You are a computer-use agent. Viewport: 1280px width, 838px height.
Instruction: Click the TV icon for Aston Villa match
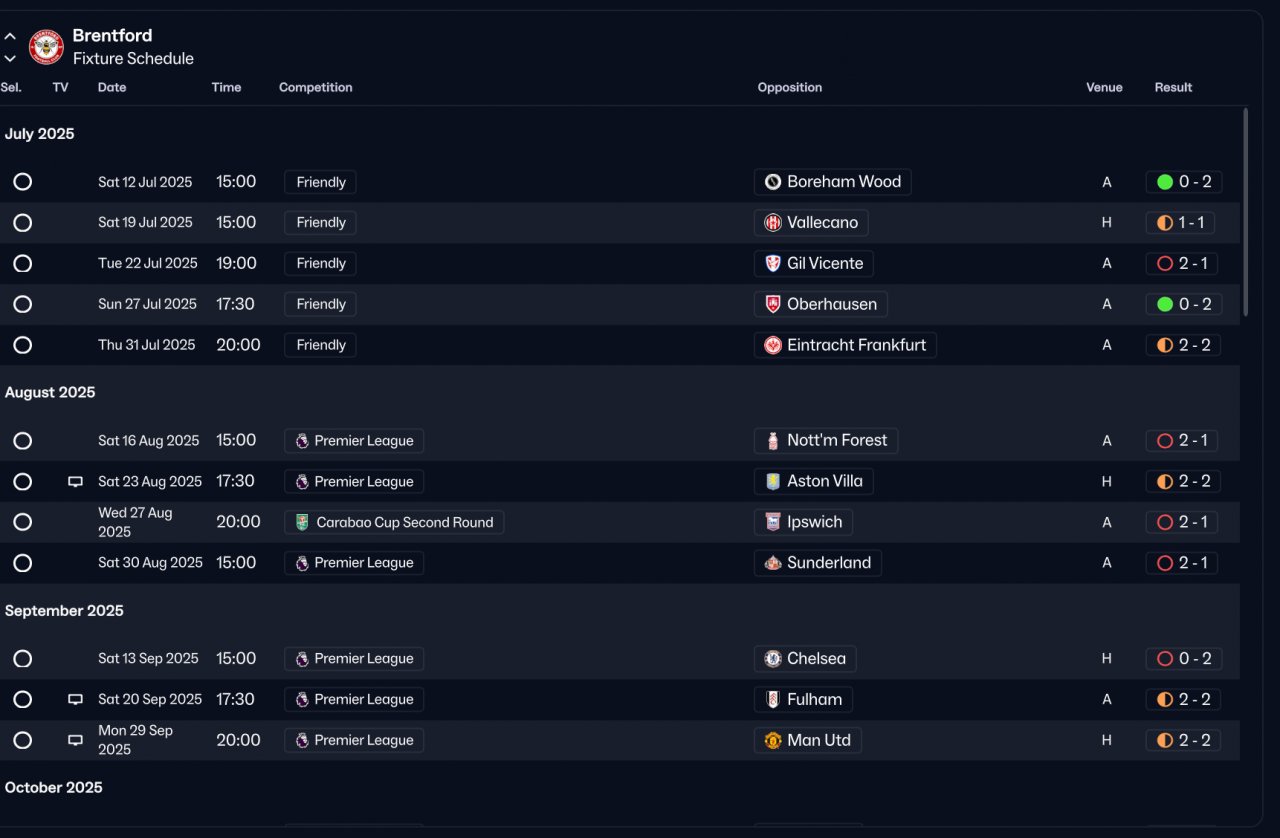coord(75,482)
